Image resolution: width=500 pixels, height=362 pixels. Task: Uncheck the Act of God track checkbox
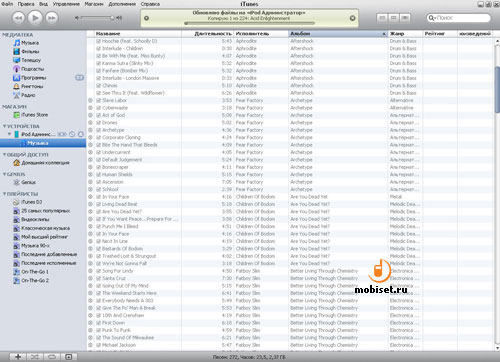coord(98,115)
